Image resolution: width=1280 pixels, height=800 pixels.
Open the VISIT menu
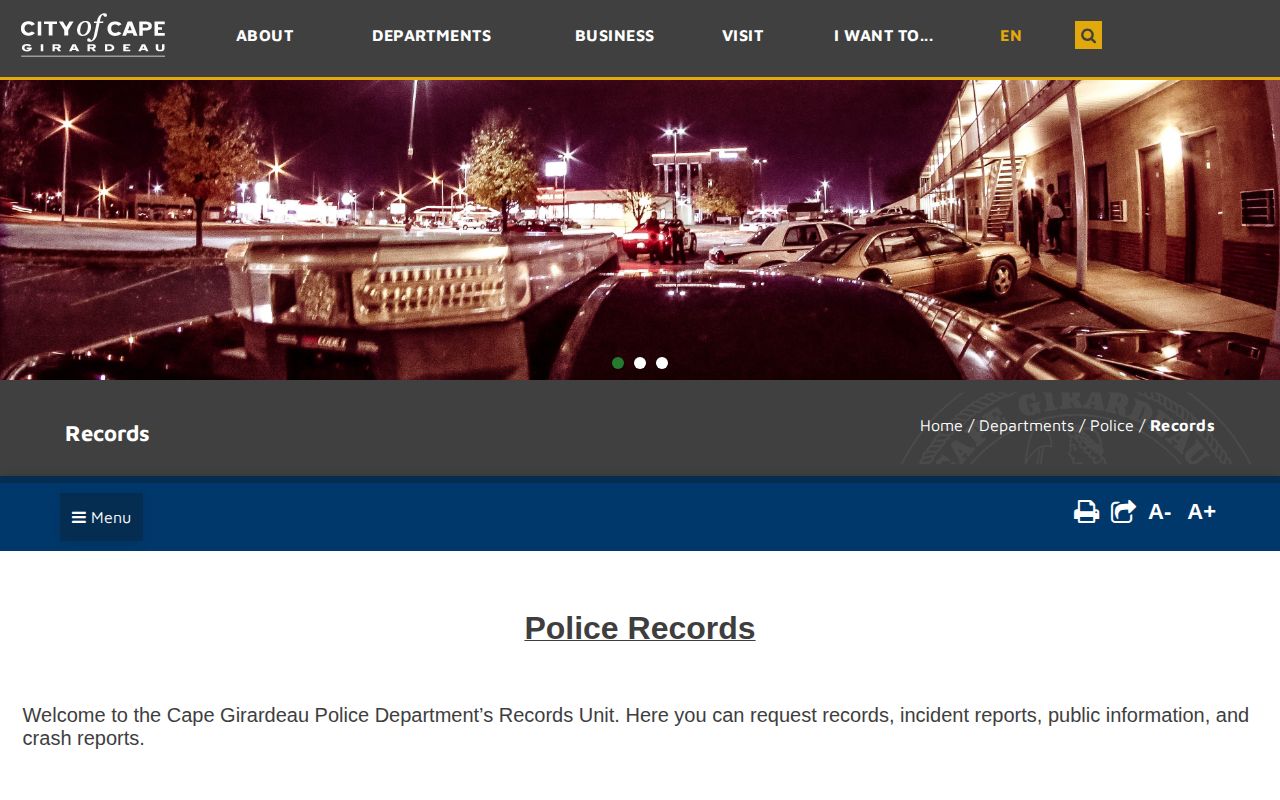[x=743, y=36]
